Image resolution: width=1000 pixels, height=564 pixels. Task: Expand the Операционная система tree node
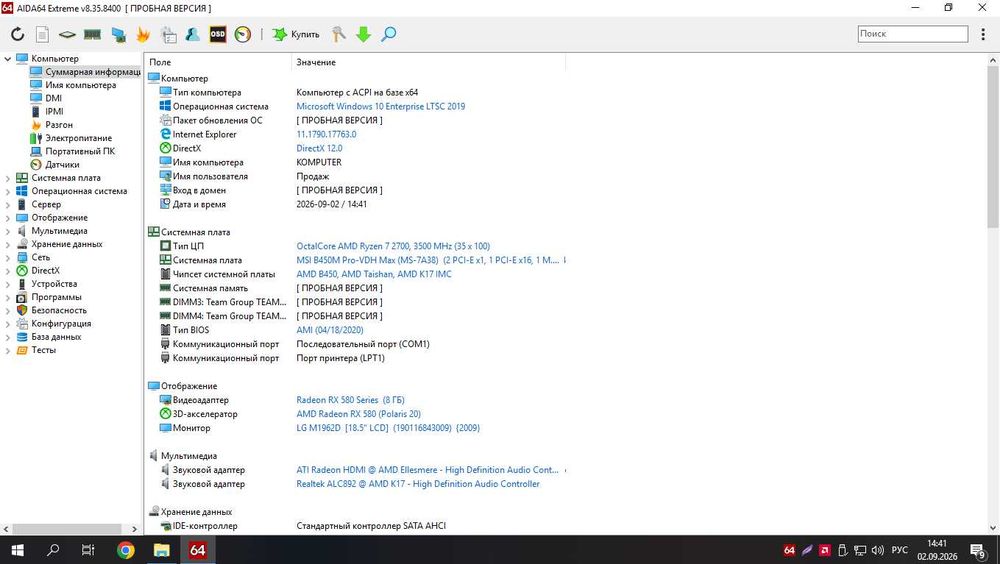[x=8, y=191]
